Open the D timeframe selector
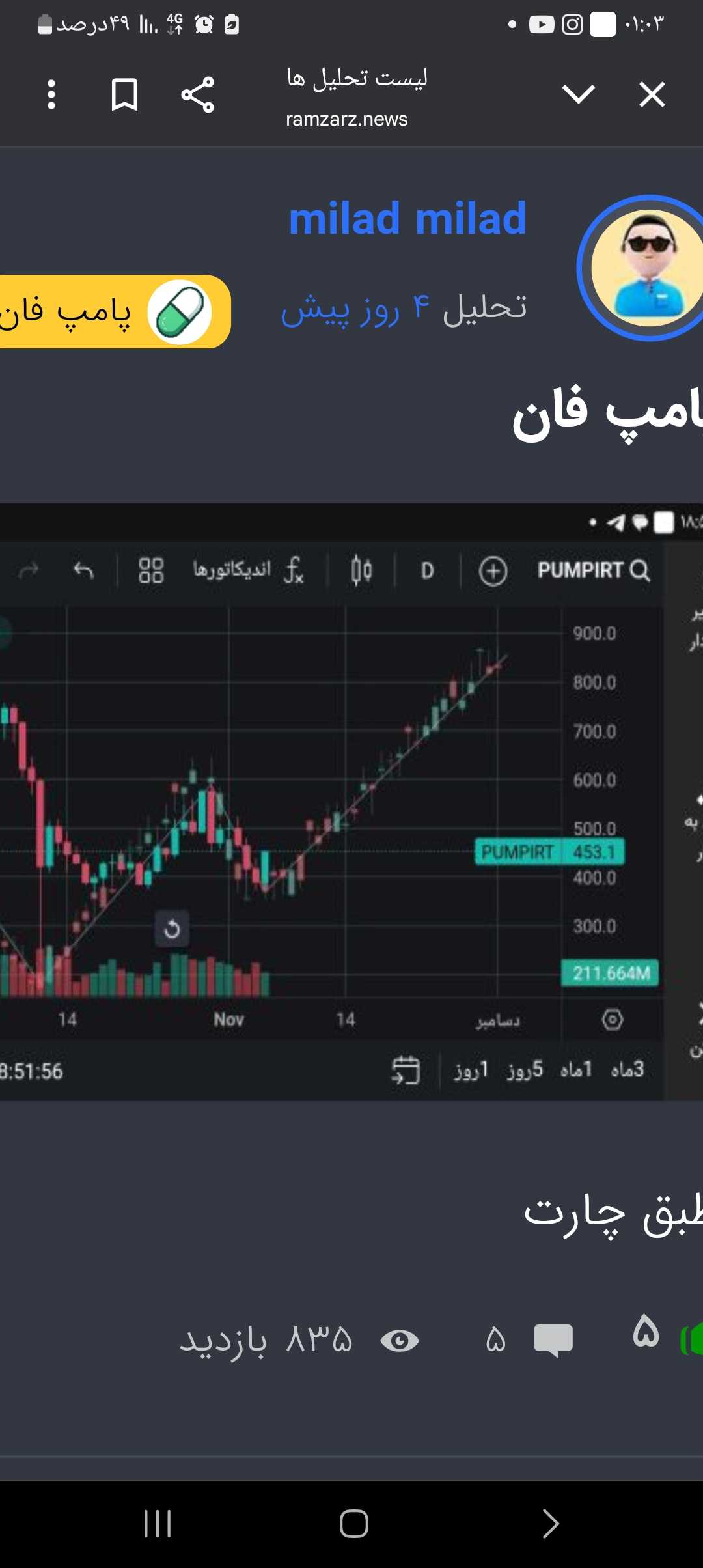This screenshot has width=703, height=1568. pyautogui.click(x=427, y=571)
